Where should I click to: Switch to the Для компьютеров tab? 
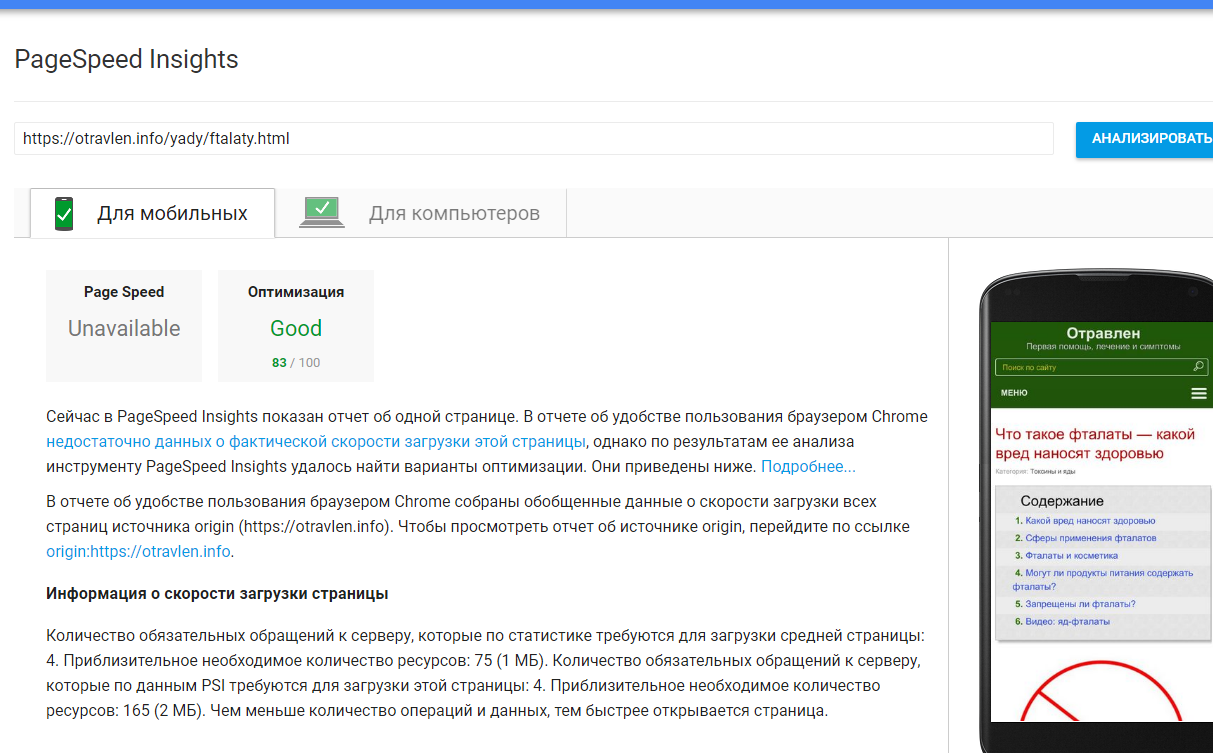pyautogui.click(x=421, y=213)
